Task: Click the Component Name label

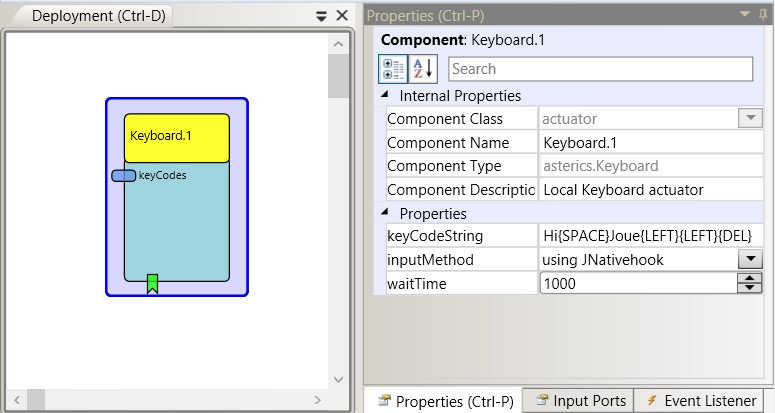Action: (x=448, y=143)
